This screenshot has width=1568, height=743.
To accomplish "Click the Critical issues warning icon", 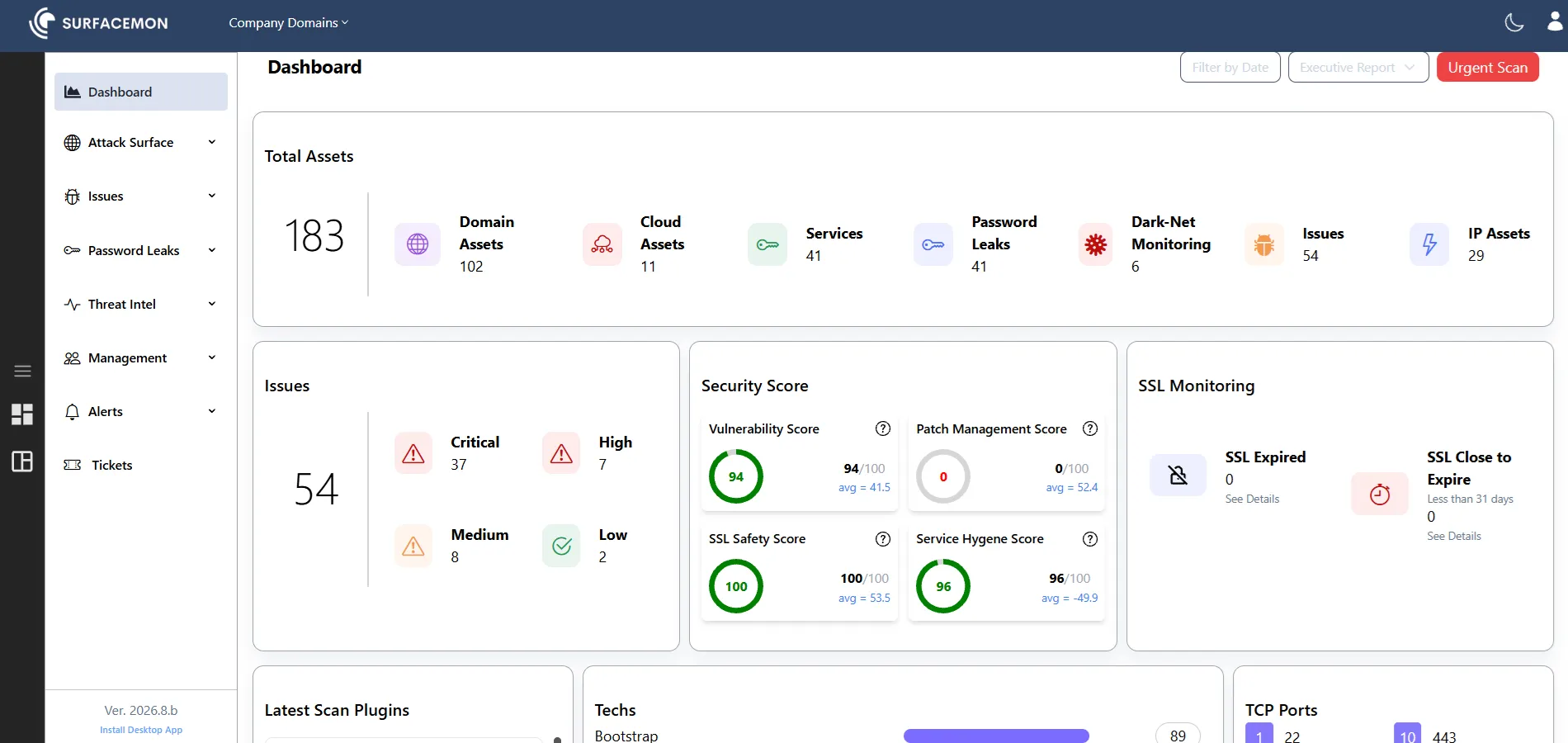I will coord(413,453).
